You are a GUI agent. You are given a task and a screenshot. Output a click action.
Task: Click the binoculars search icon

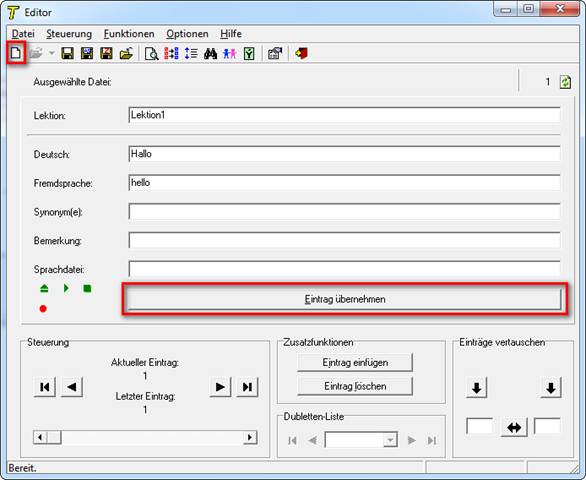(x=210, y=53)
